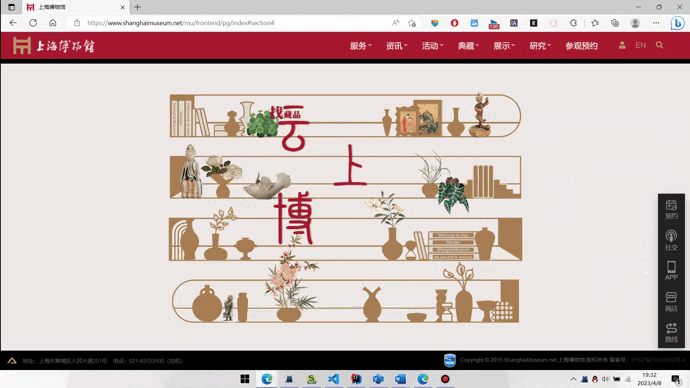Click the red character 博
Viewport: 690px width, 388px height.
tap(294, 218)
